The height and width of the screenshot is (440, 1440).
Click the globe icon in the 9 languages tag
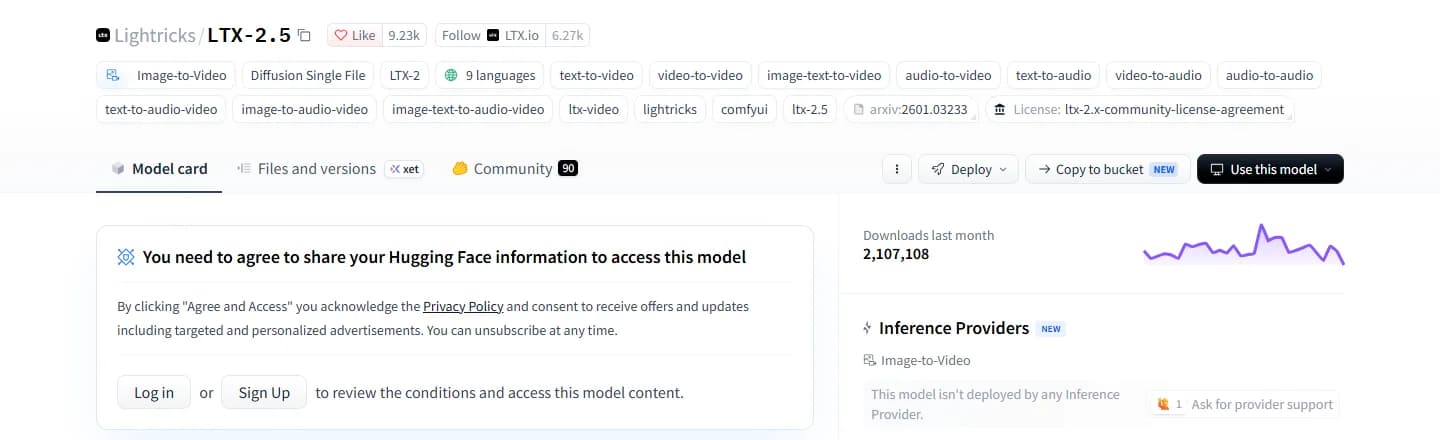click(x=452, y=75)
